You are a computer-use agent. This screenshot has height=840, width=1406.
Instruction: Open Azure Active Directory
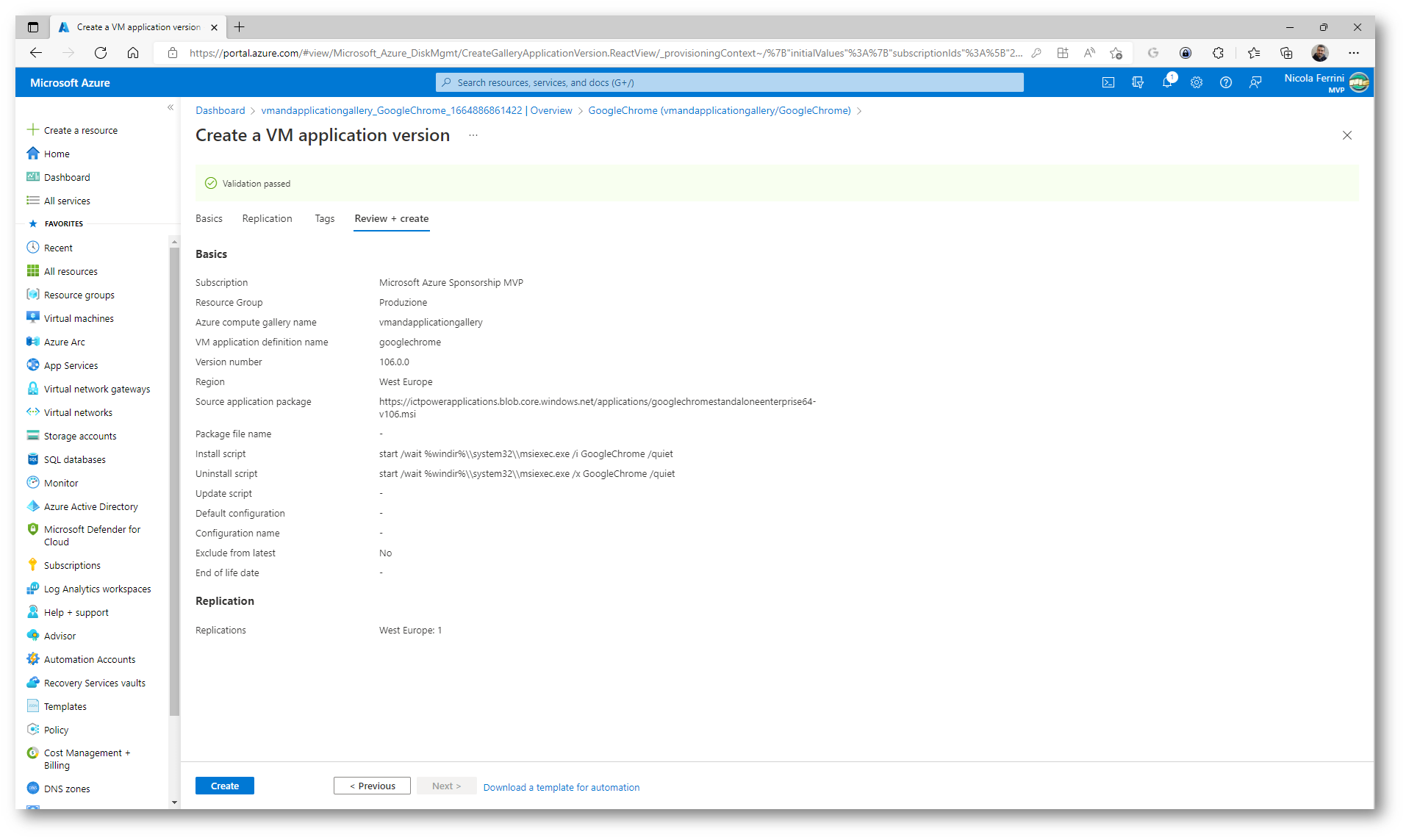(x=82, y=506)
